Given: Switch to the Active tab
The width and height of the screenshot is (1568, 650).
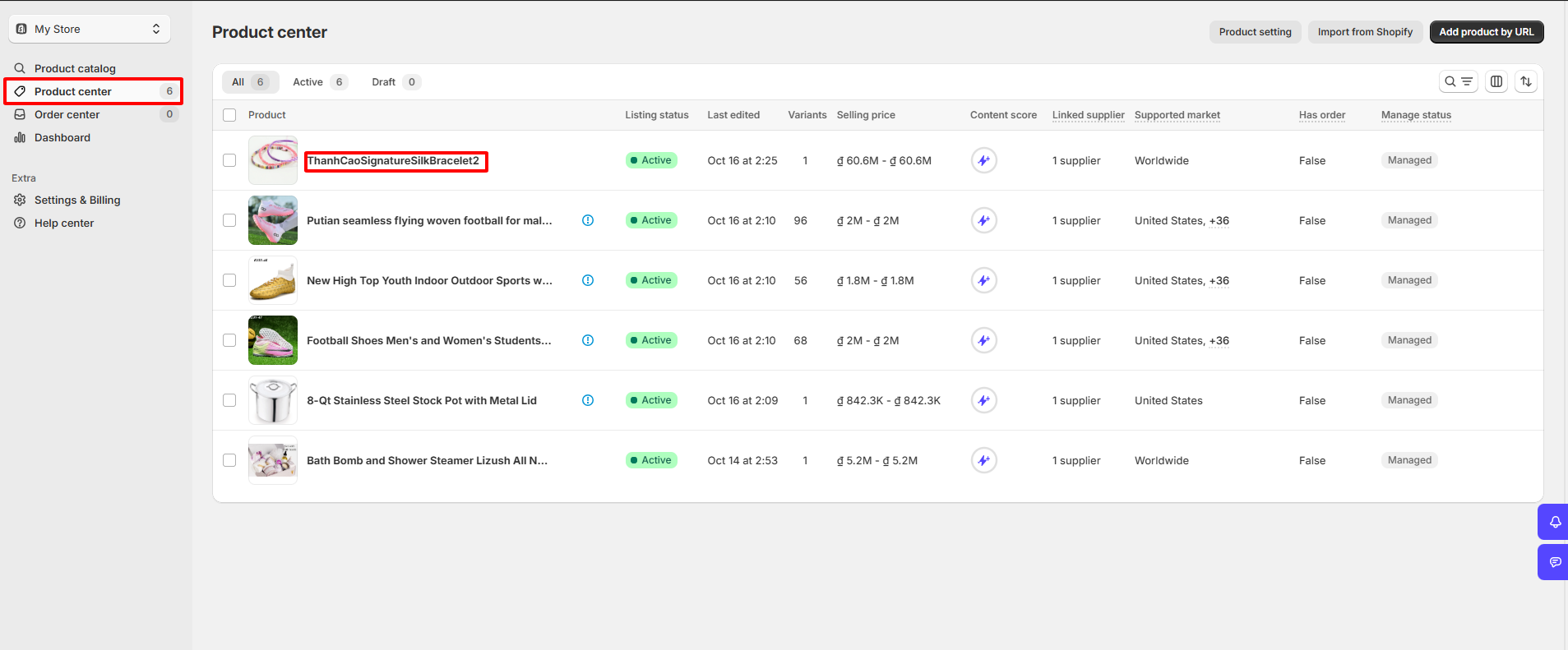Looking at the screenshot, I should (x=319, y=82).
